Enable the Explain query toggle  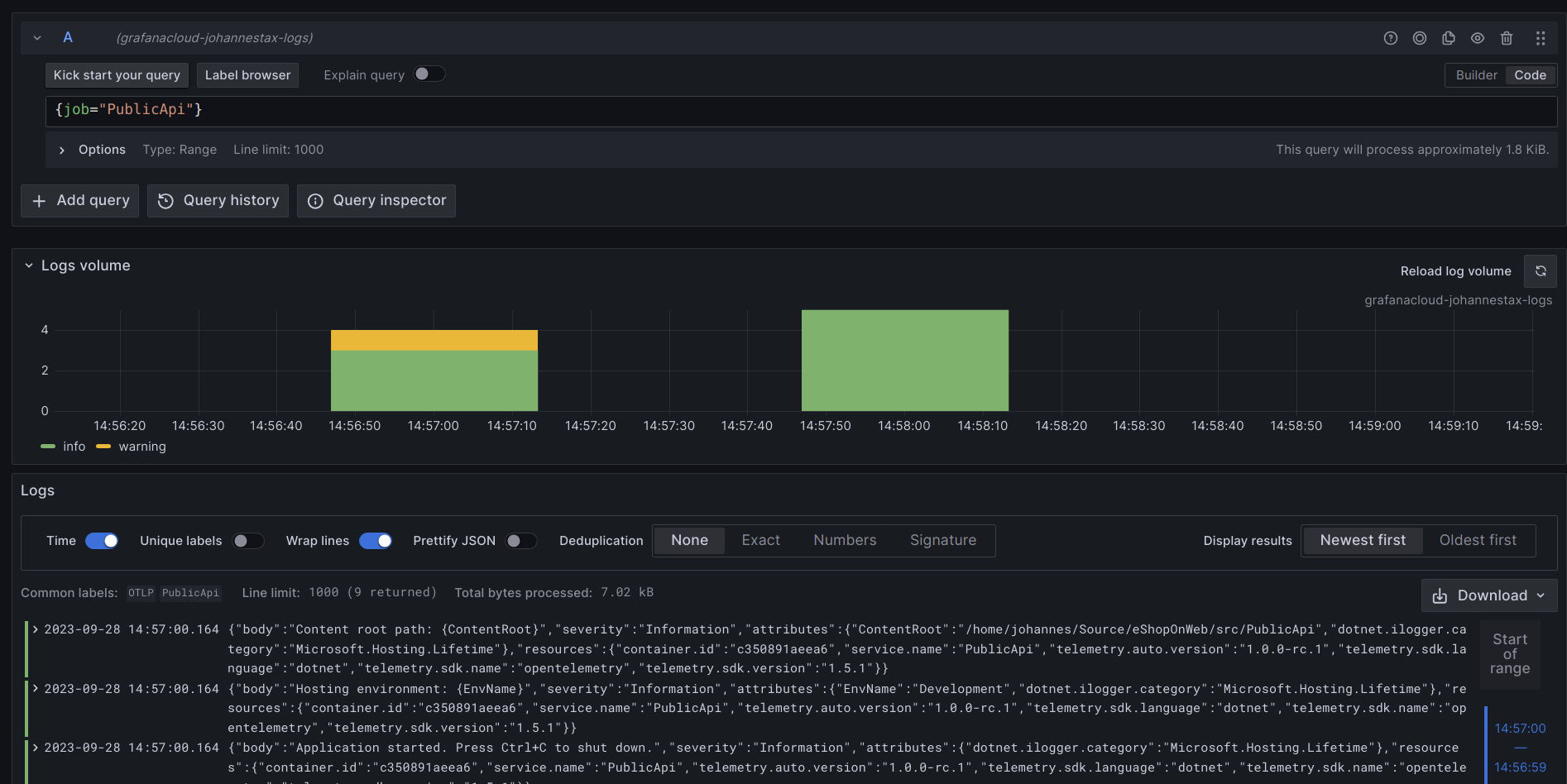click(429, 74)
